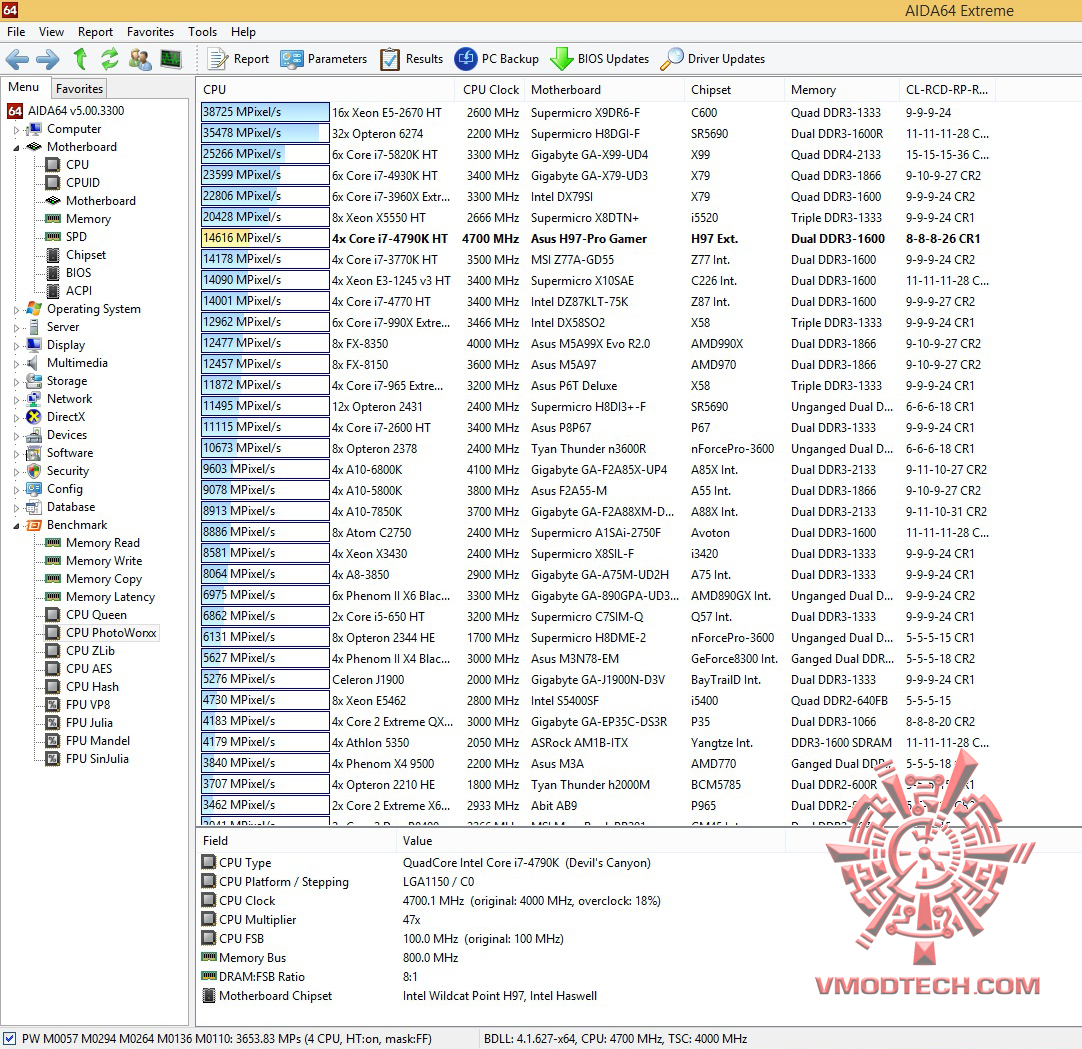The image size is (1082, 1049).
Task: Select the highlighted 14616 MPixel/s result bar
Action: click(265, 238)
